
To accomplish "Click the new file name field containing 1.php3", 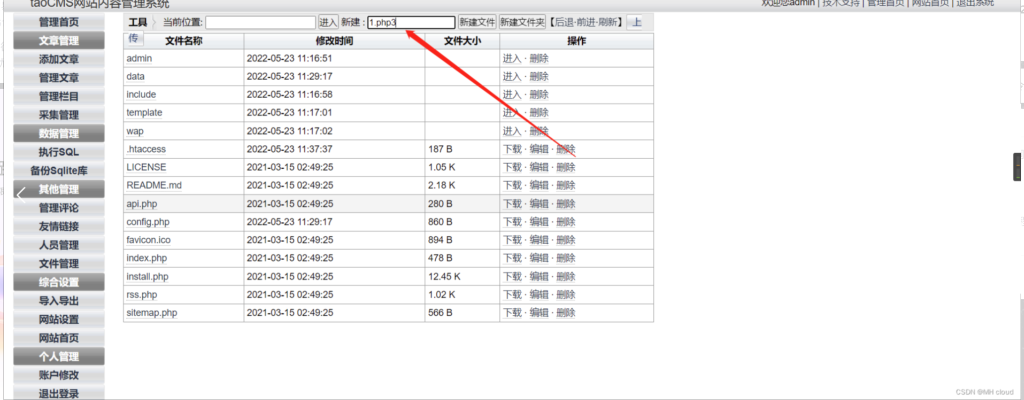I will pyautogui.click(x=410, y=21).
